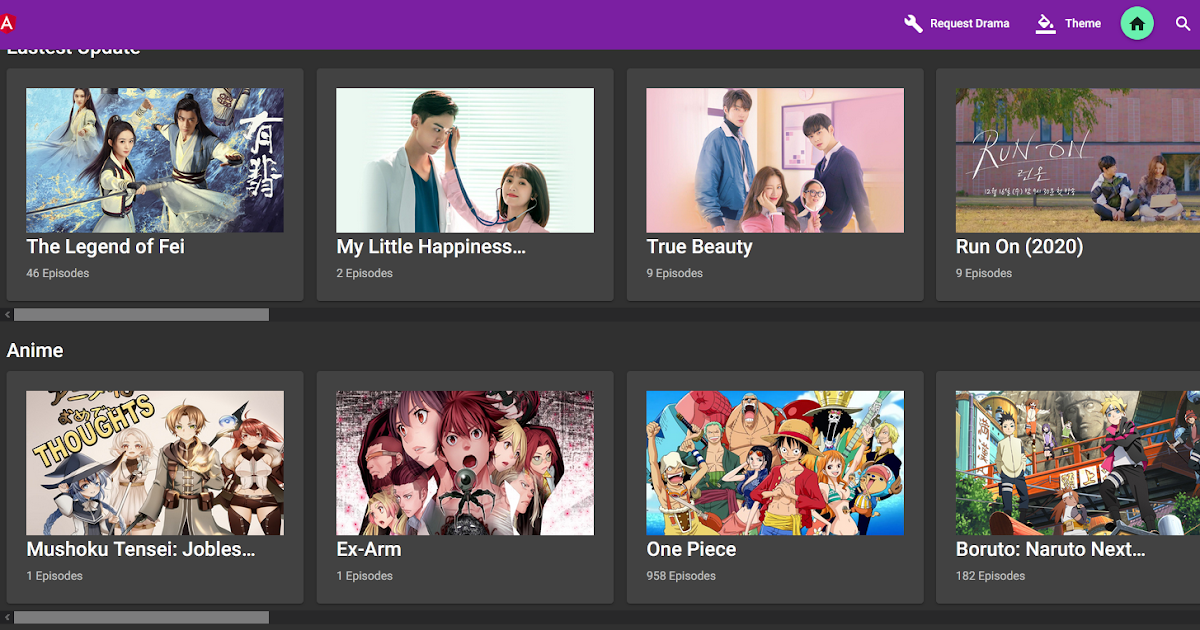Open My Little Happiness poster

pyautogui.click(x=465, y=160)
